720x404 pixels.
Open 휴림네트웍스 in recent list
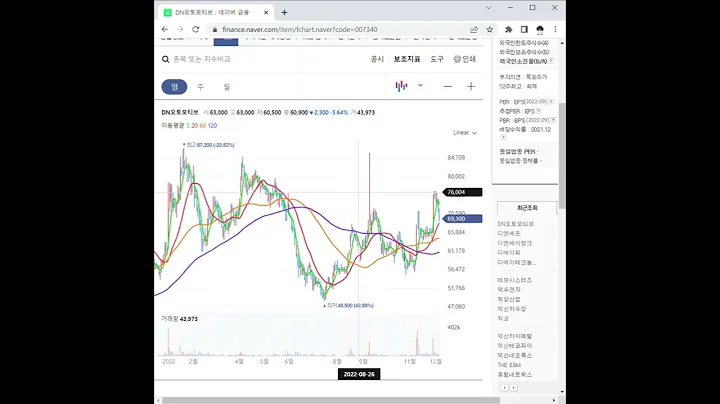coord(515,375)
